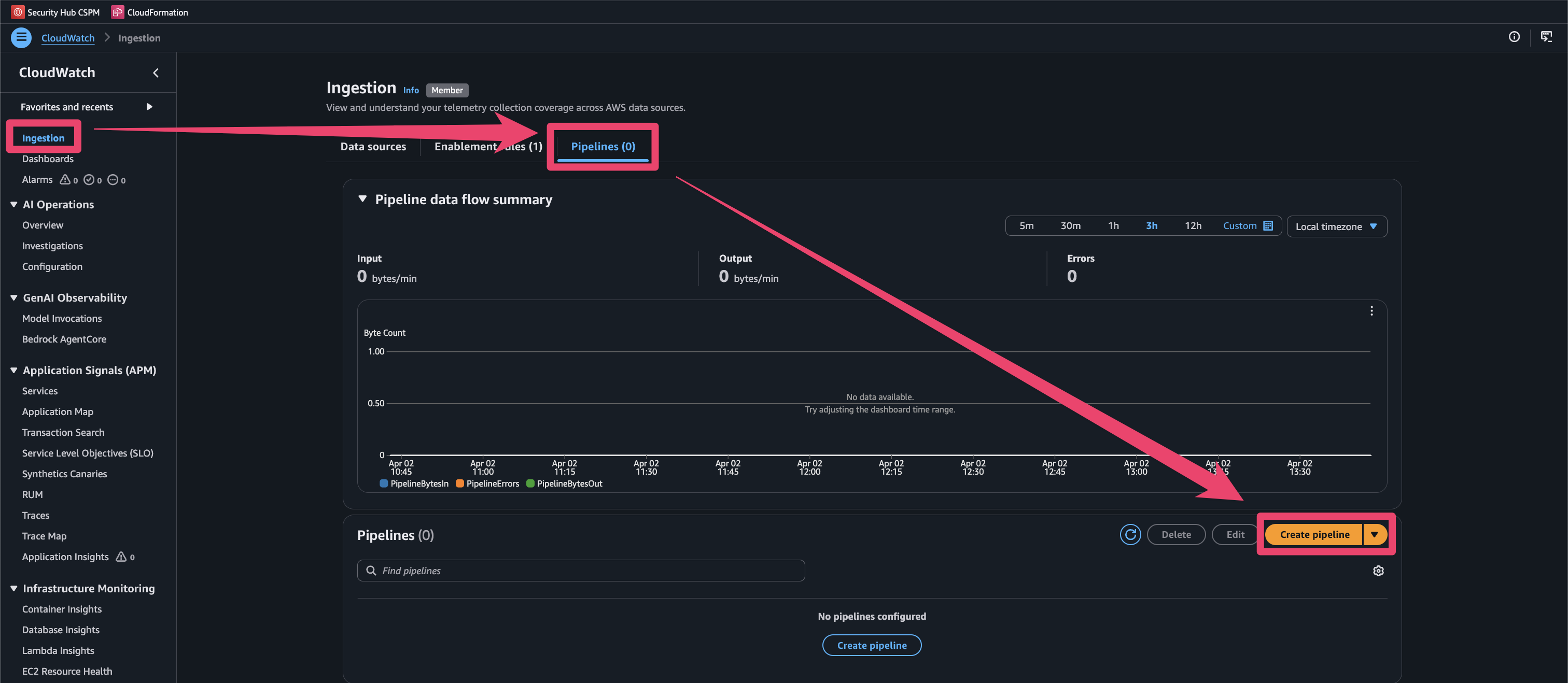
Task: Open pipeline table preferences via gear icon
Action: click(x=1378, y=571)
